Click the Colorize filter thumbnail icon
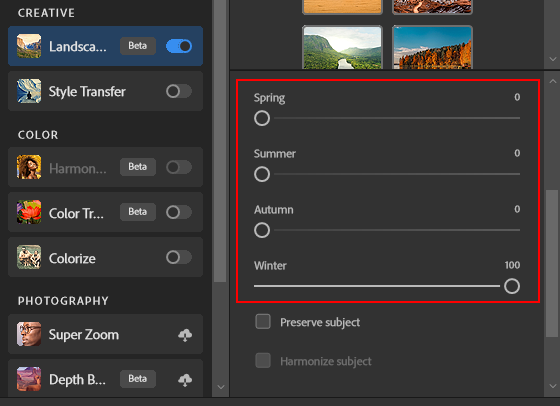The height and width of the screenshot is (406, 560). click(x=29, y=257)
